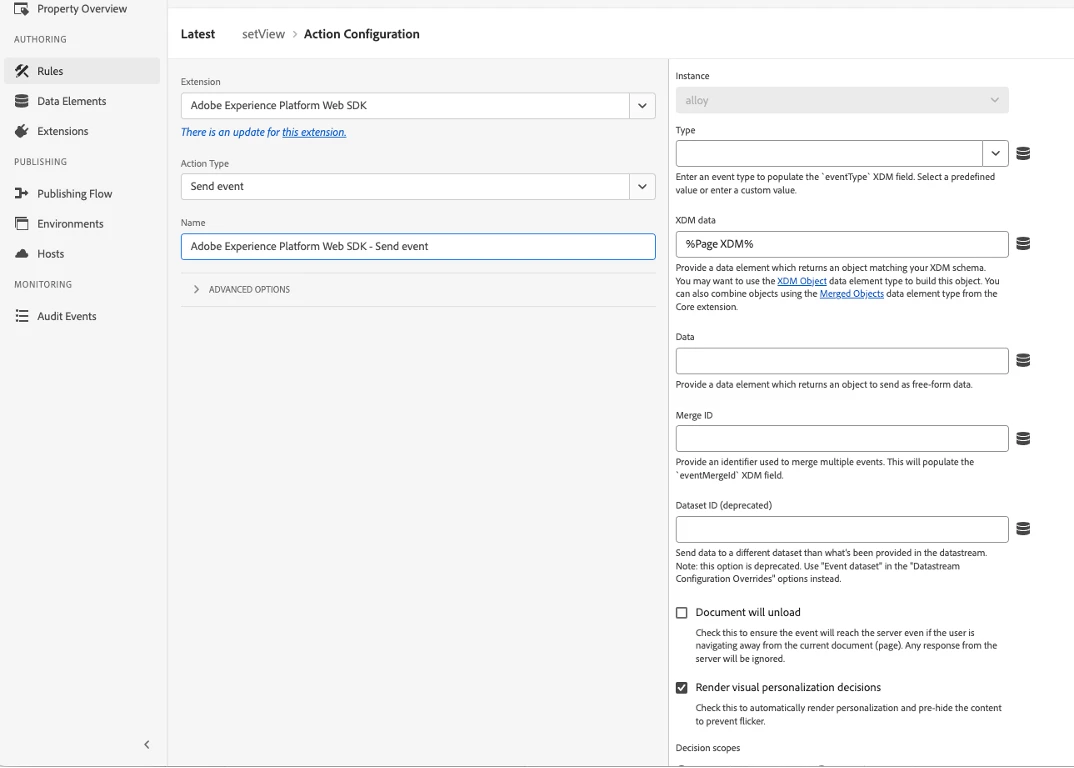
Task: Click the Extension field showing Web SDK
Action: pyautogui.click(x=405, y=106)
